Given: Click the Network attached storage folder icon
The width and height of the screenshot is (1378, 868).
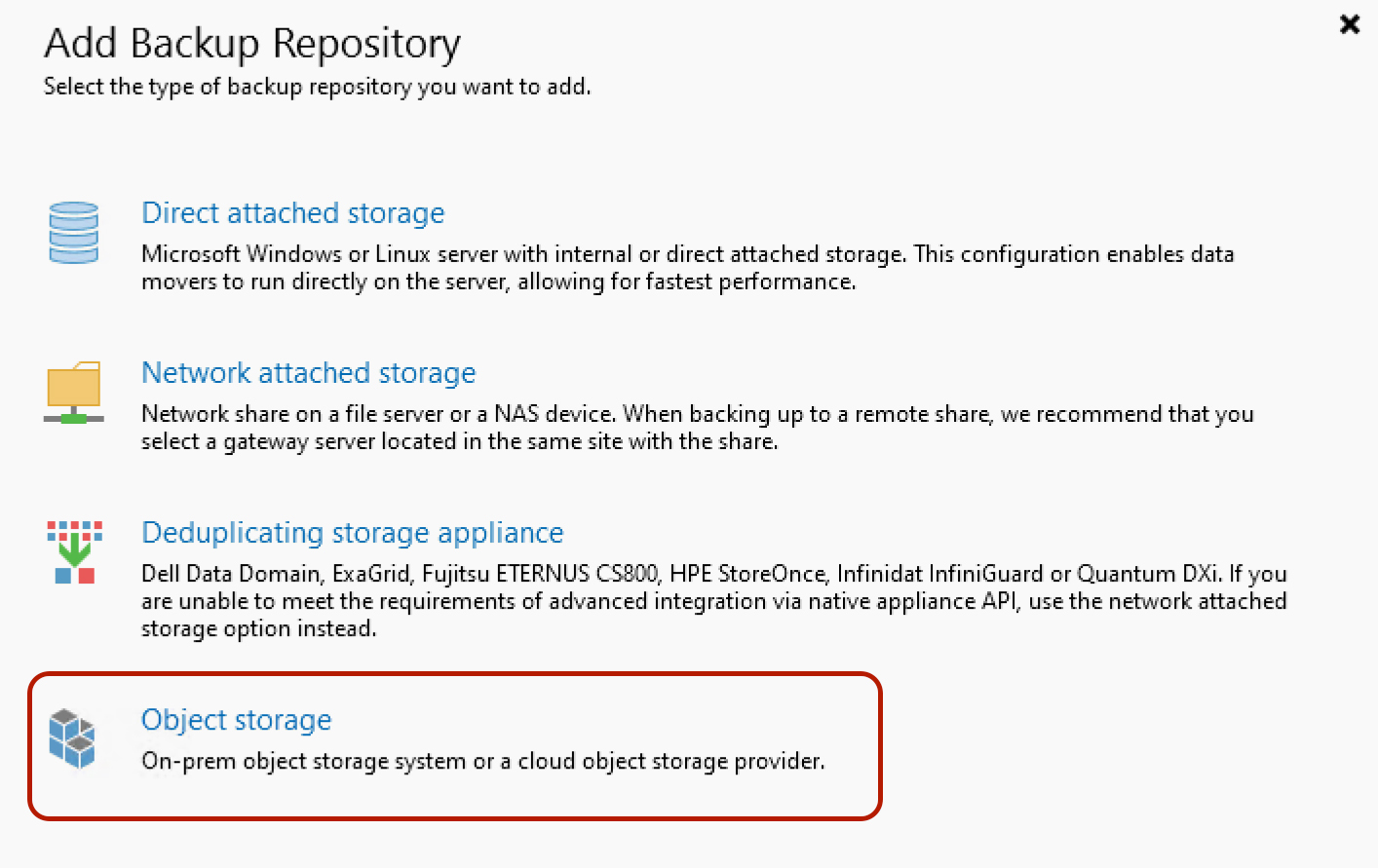Looking at the screenshot, I should click(x=74, y=392).
